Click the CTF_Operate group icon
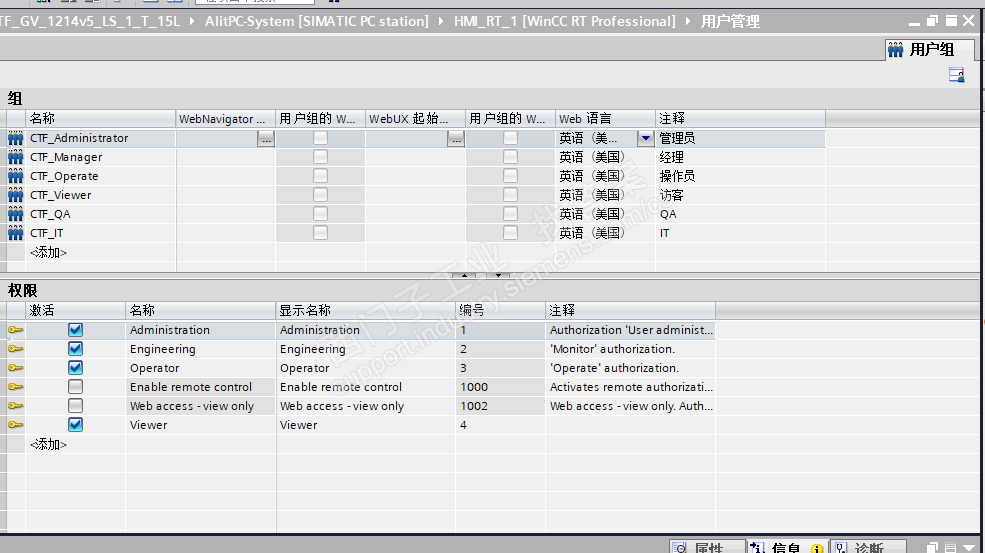 (16, 176)
